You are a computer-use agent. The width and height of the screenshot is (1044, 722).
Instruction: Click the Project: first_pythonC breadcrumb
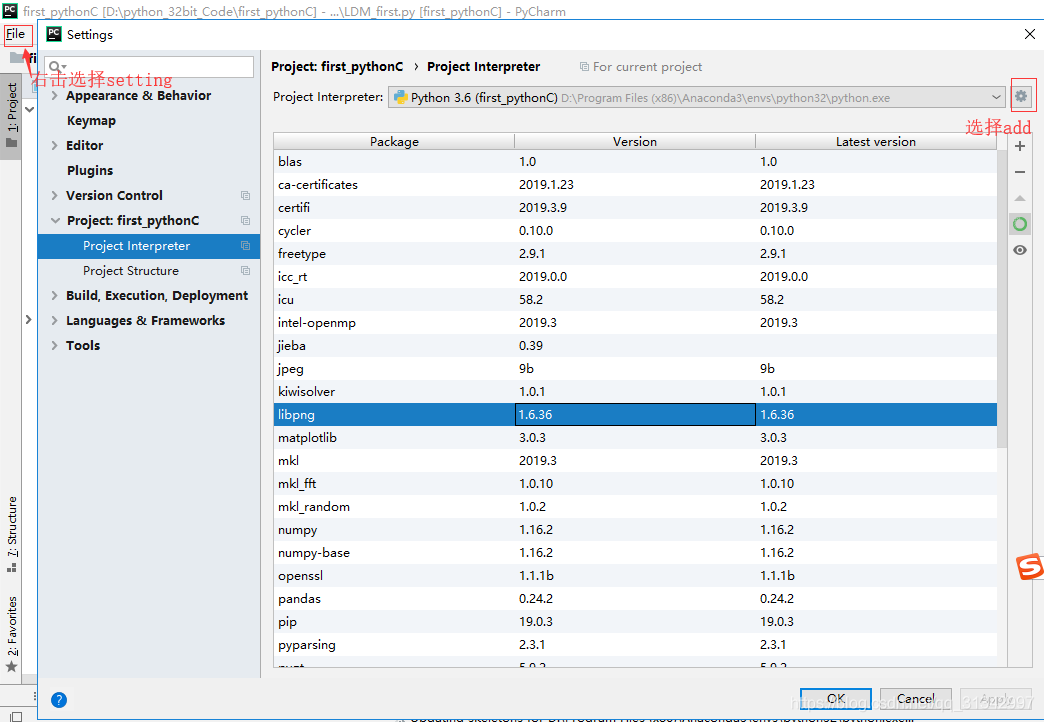(x=337, y=67)
